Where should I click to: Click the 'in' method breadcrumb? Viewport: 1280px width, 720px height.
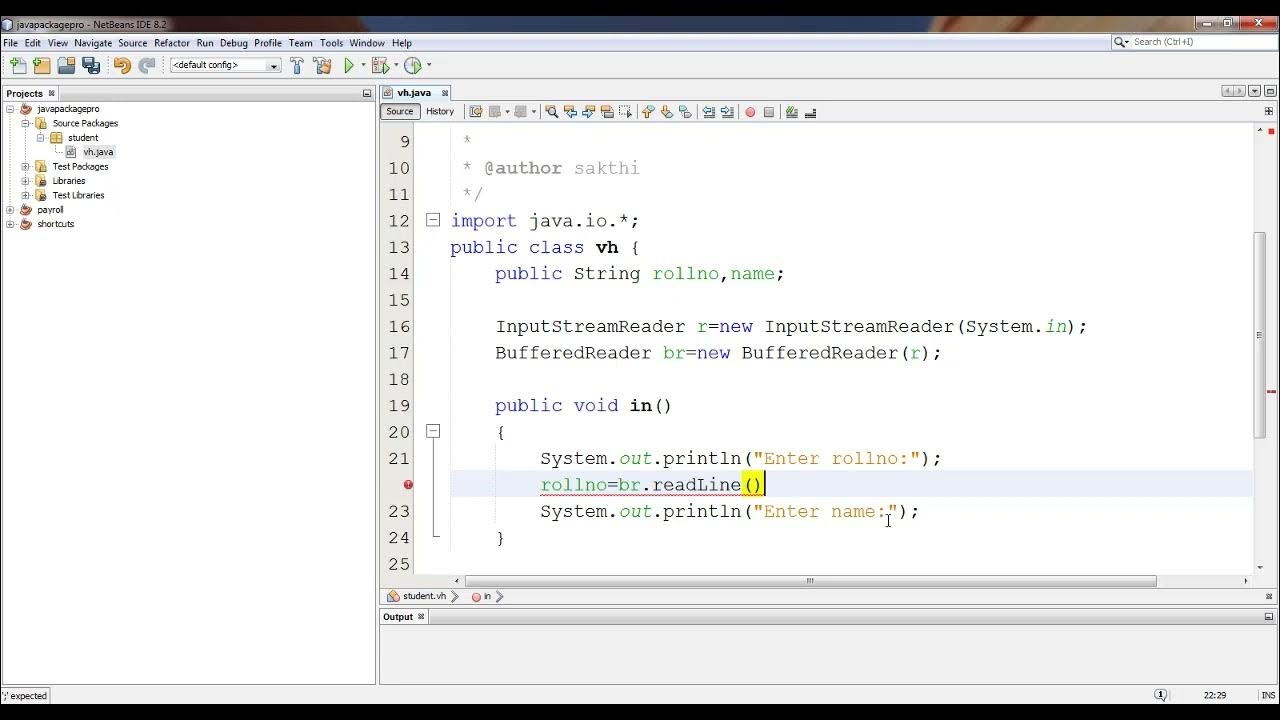(x=487, y=596)
